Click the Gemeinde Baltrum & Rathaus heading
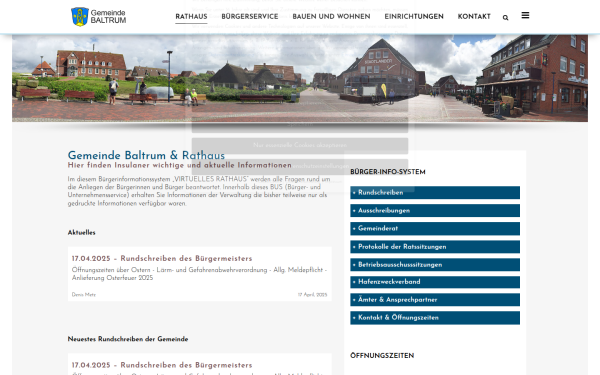Screen dimensions: 600x375 point(146,155)
